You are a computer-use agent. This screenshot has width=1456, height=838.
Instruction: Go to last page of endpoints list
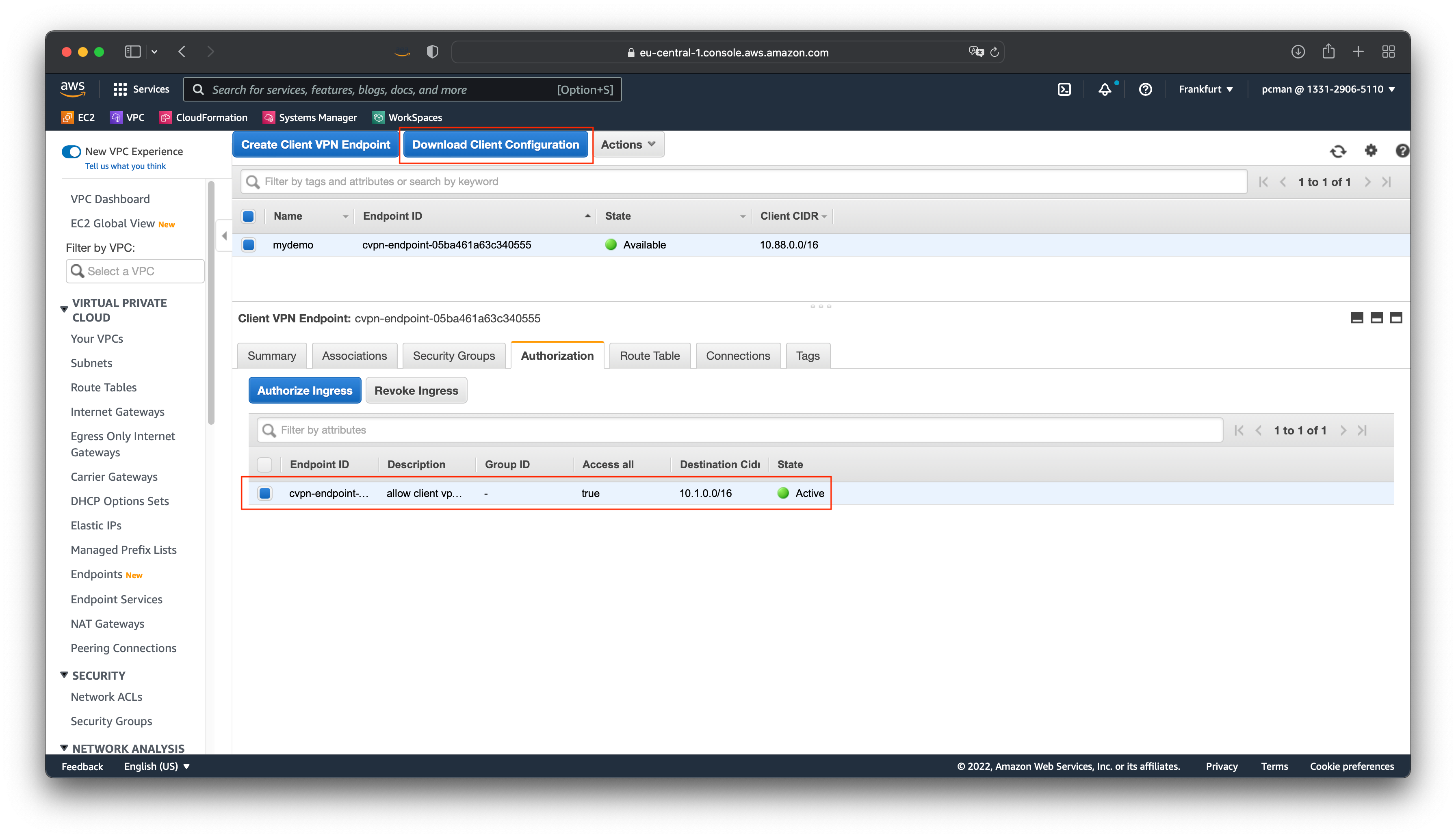click(x=1387, y=182)
